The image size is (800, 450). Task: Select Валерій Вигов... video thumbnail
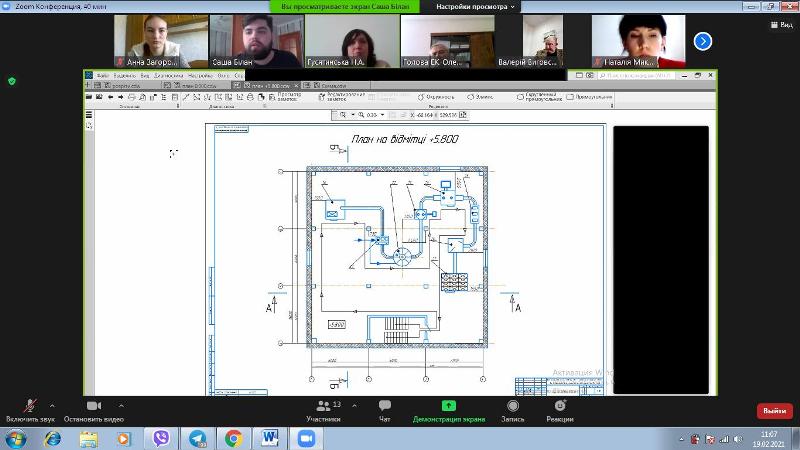click(x=543, y=41)
